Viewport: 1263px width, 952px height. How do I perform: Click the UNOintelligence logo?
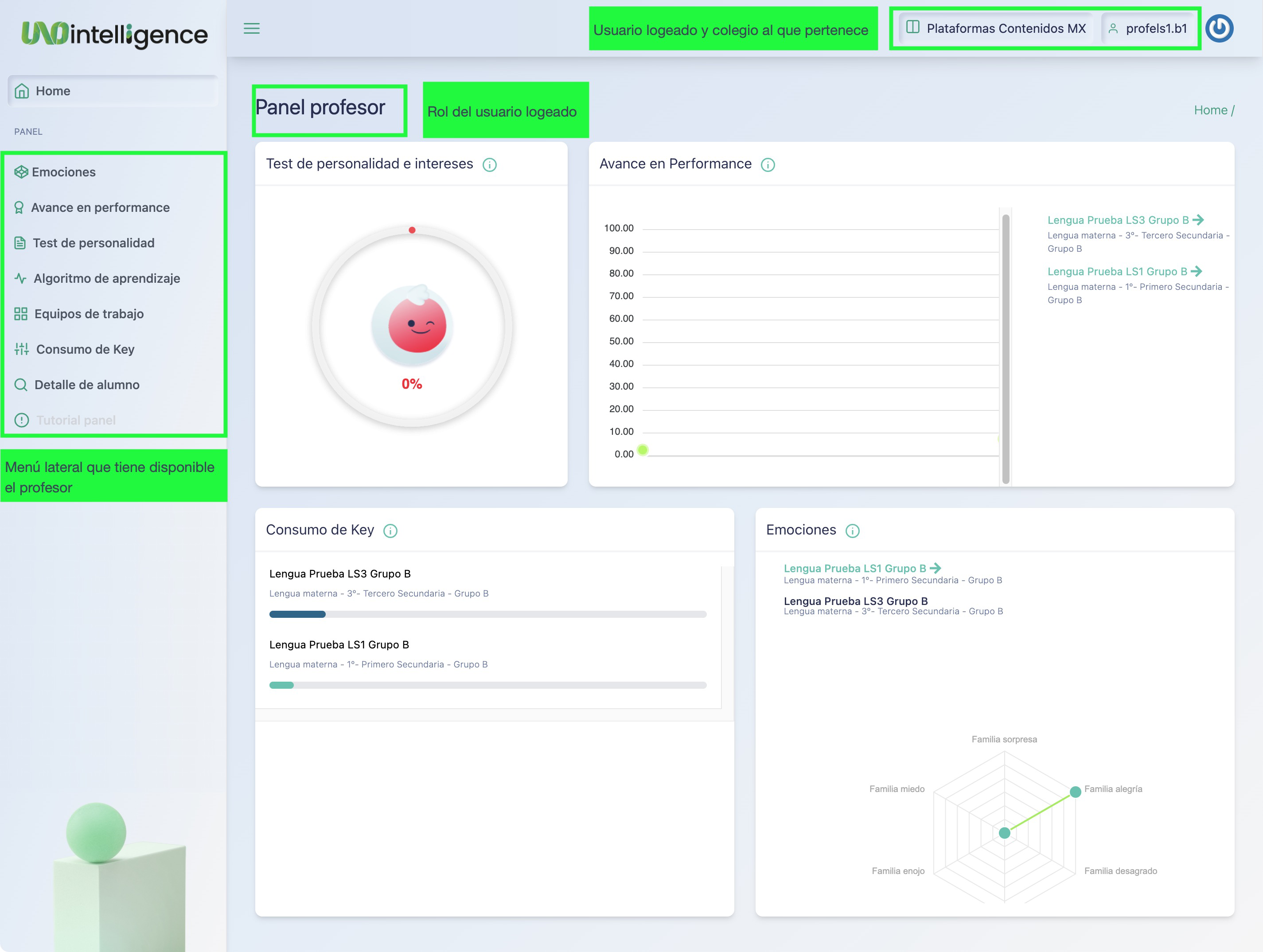(x=114, y=34)
